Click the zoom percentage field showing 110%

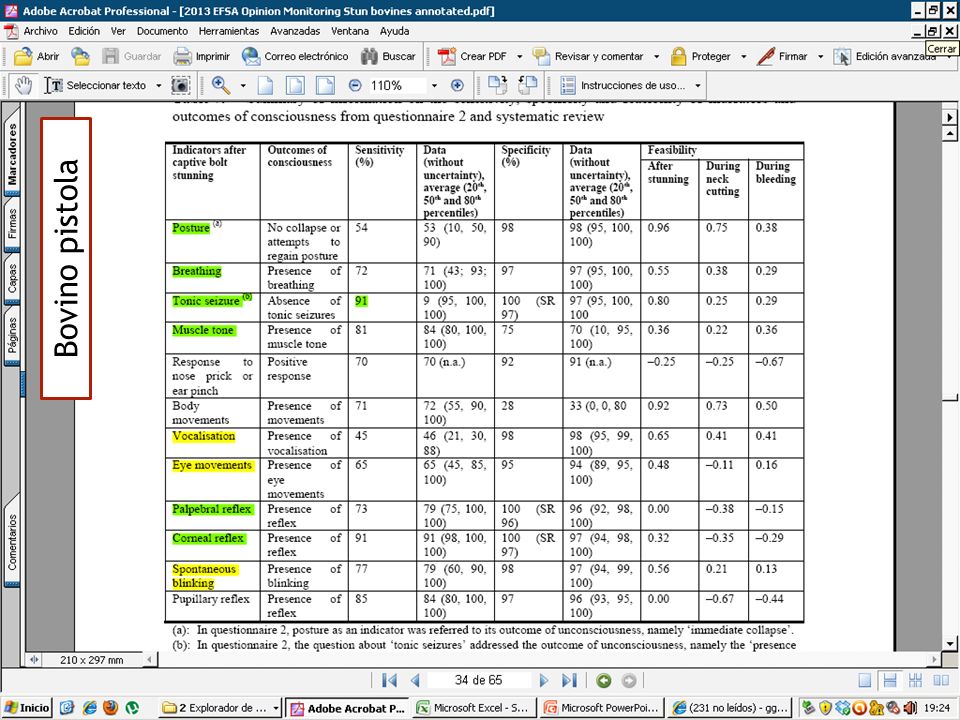tap(396, 86)
